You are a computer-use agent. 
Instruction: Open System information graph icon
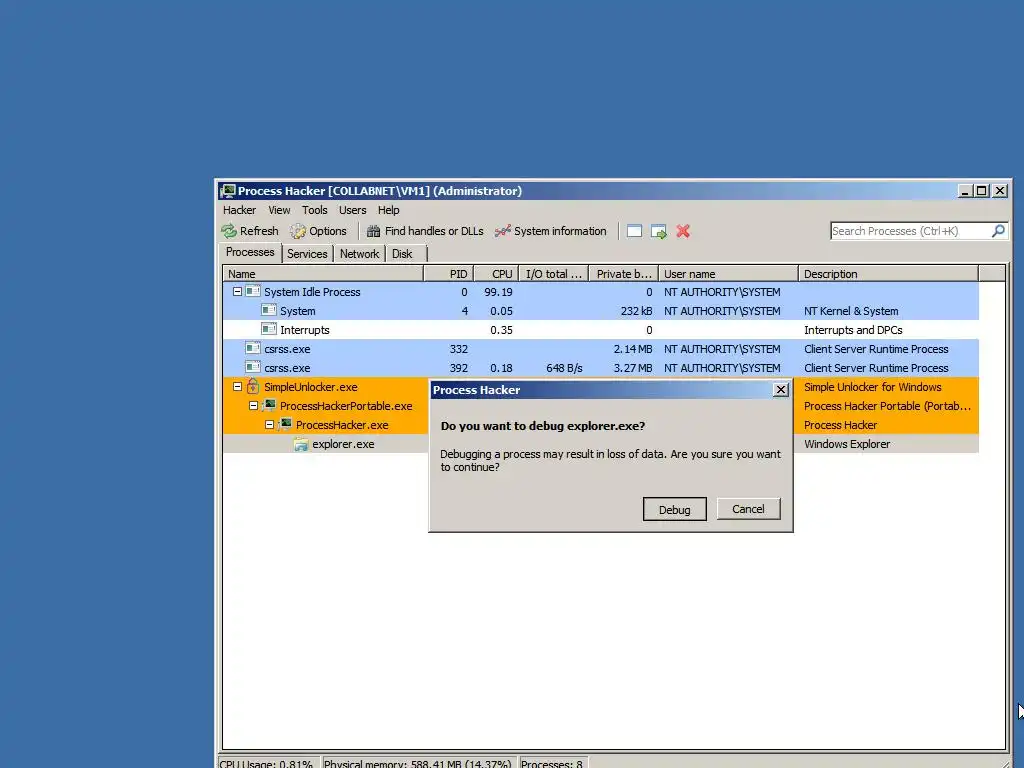[502, 231]
